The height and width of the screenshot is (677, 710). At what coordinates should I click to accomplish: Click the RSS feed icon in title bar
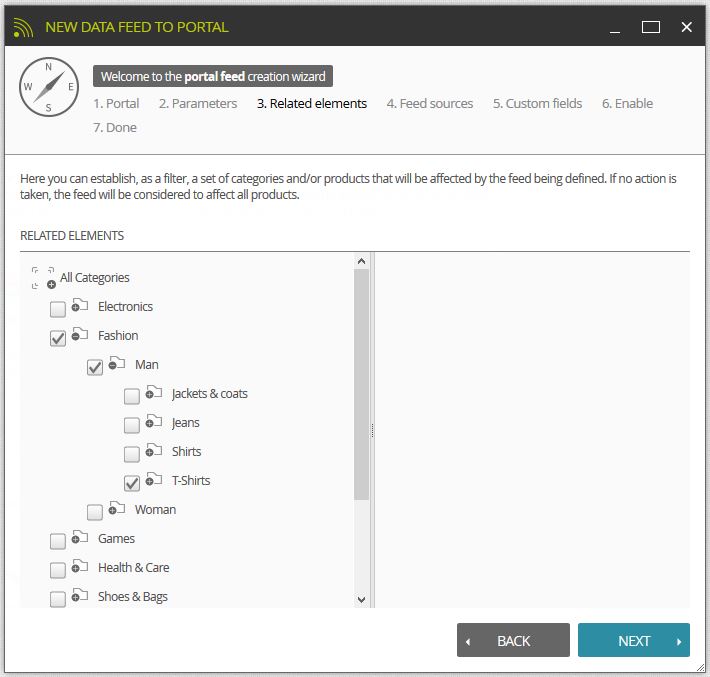pyautogui.click(x=23, y=27)
